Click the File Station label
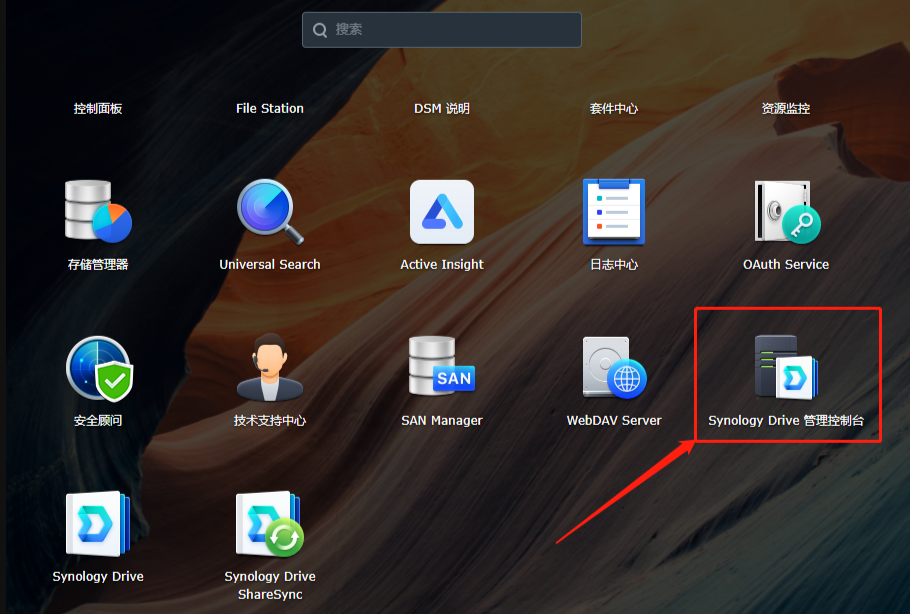Viewport: 910px width, 614px height. (x=270, y=108)
